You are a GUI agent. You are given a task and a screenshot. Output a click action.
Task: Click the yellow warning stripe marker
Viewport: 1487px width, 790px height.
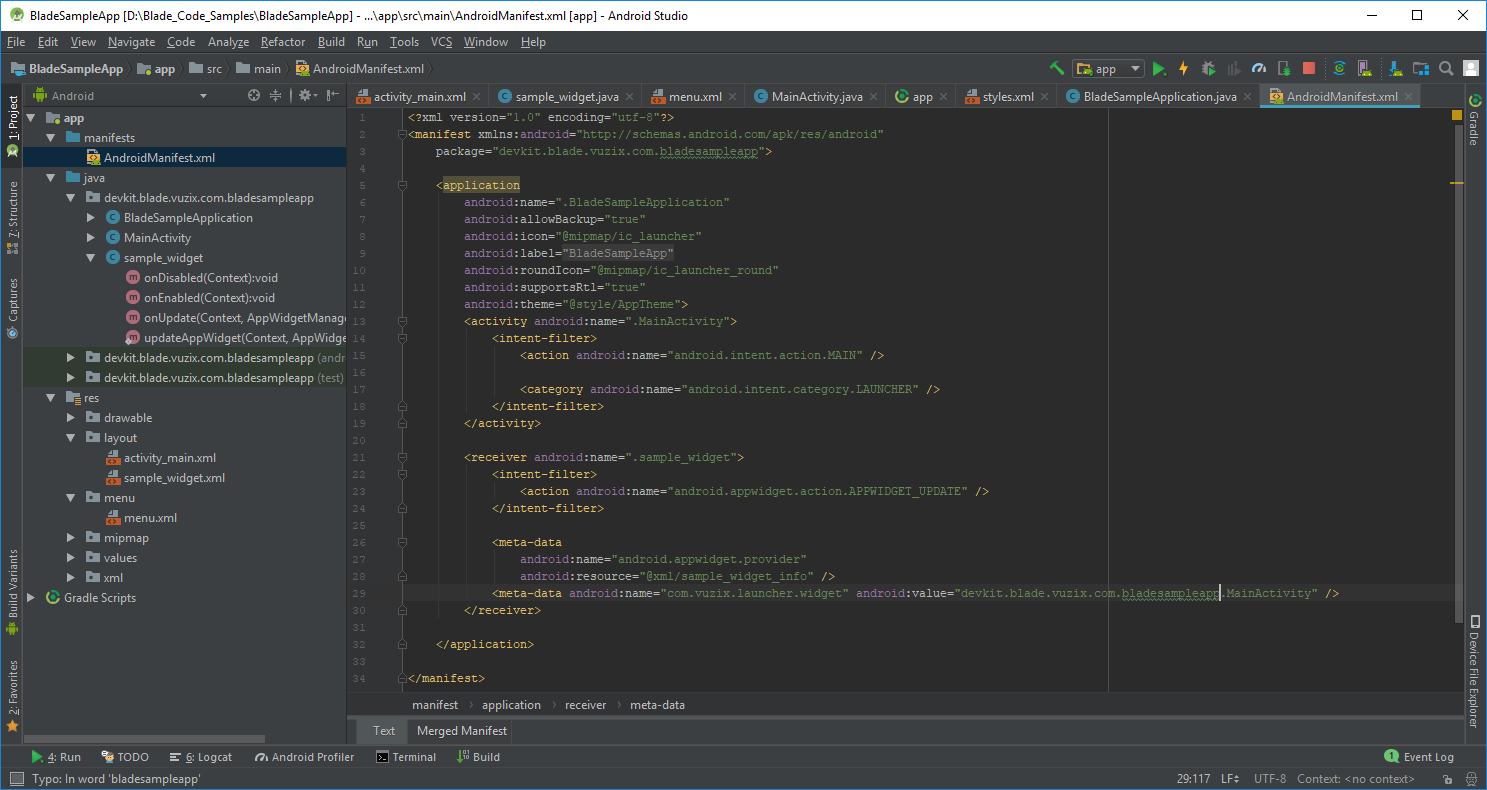1457,183
